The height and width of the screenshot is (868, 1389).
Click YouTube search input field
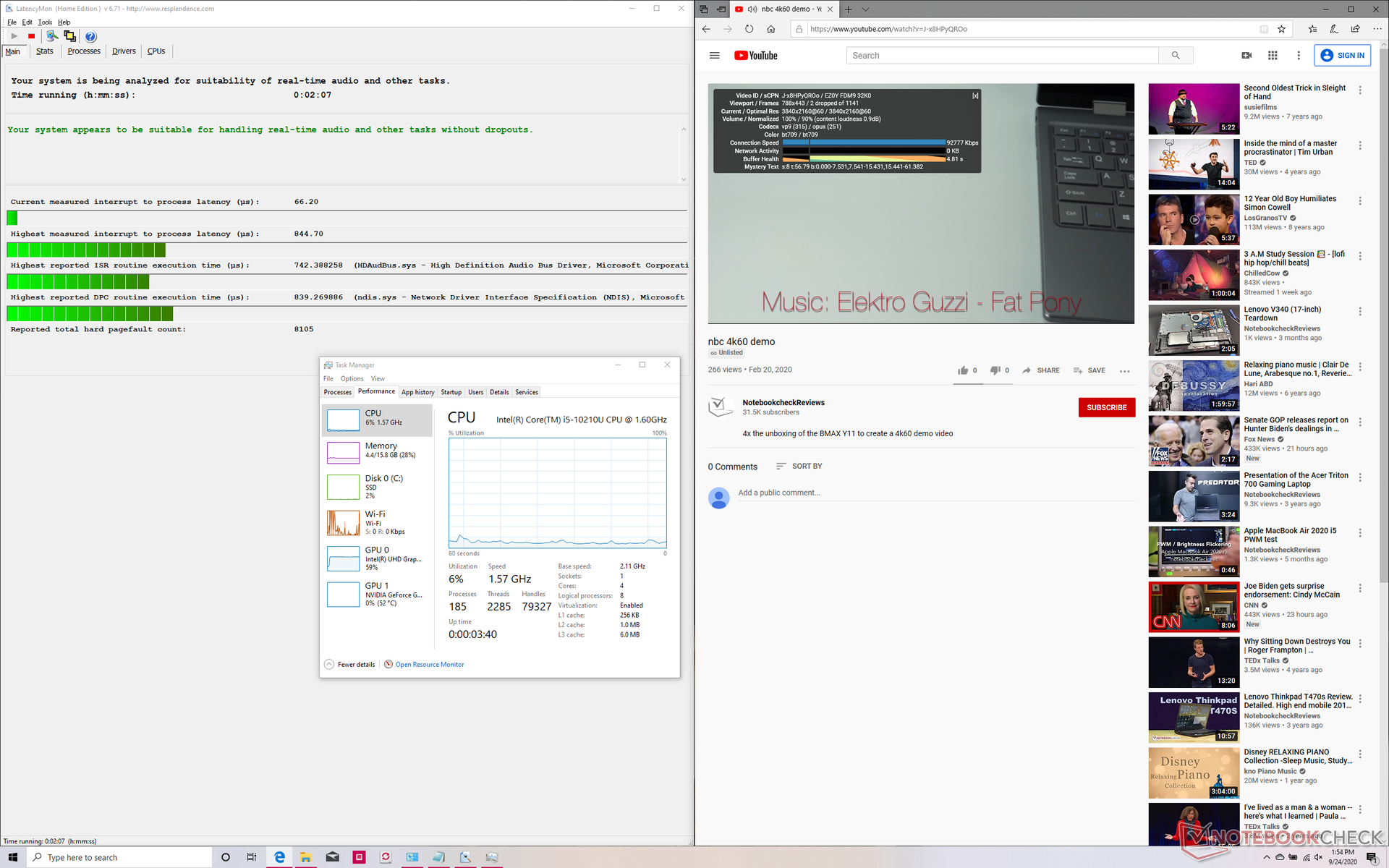pyautogui.click(x=1003, y=56)
